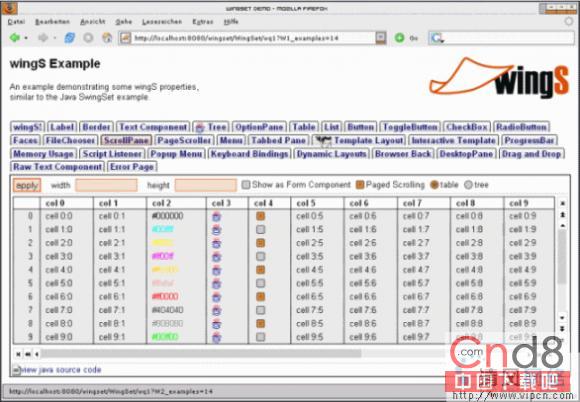Click the Home icon in toolbar
The width and height of the screenshot is (580, 402).
[x=107, y=38]
